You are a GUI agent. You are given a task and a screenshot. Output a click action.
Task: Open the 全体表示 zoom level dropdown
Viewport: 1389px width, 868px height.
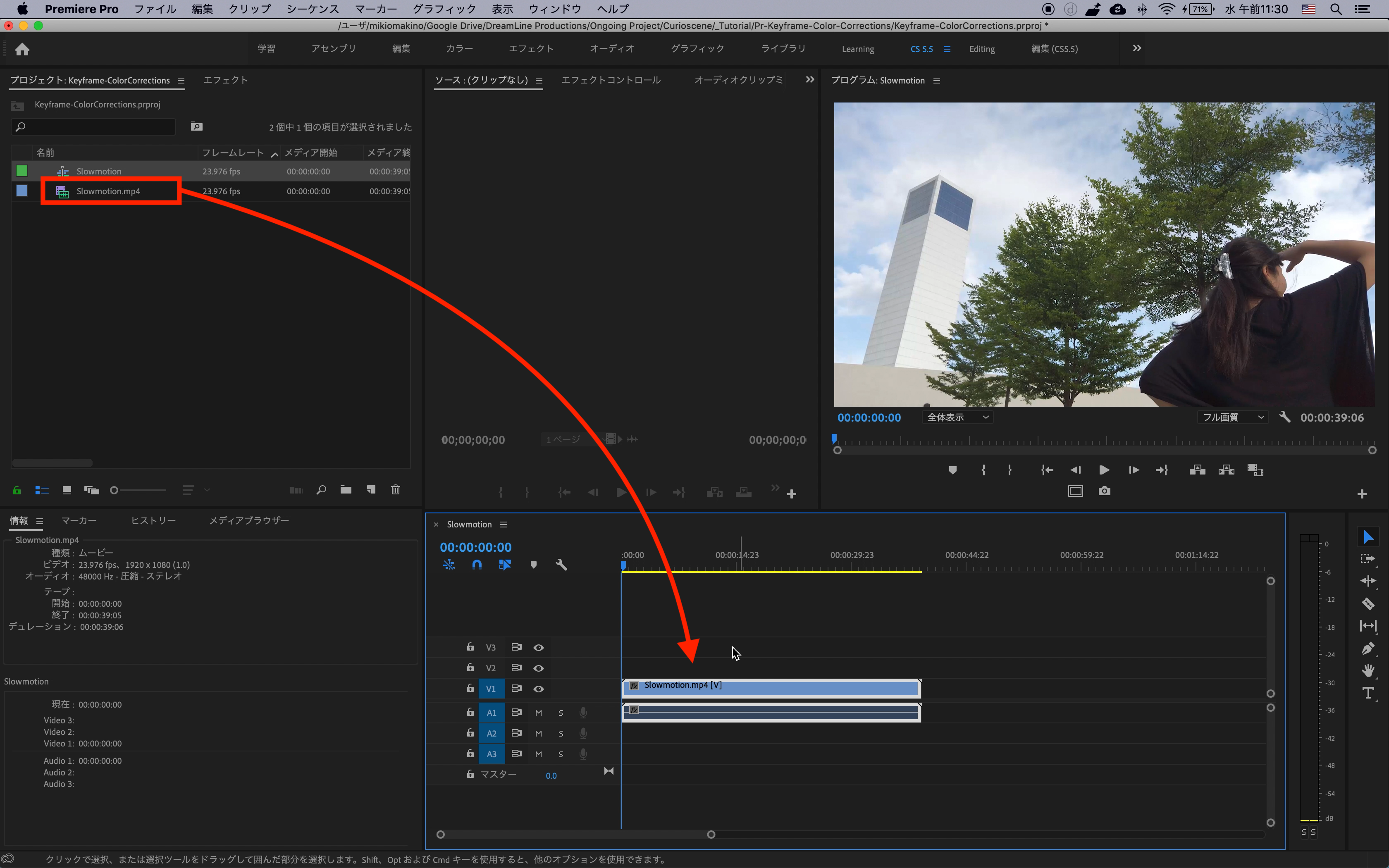point(958,417)
